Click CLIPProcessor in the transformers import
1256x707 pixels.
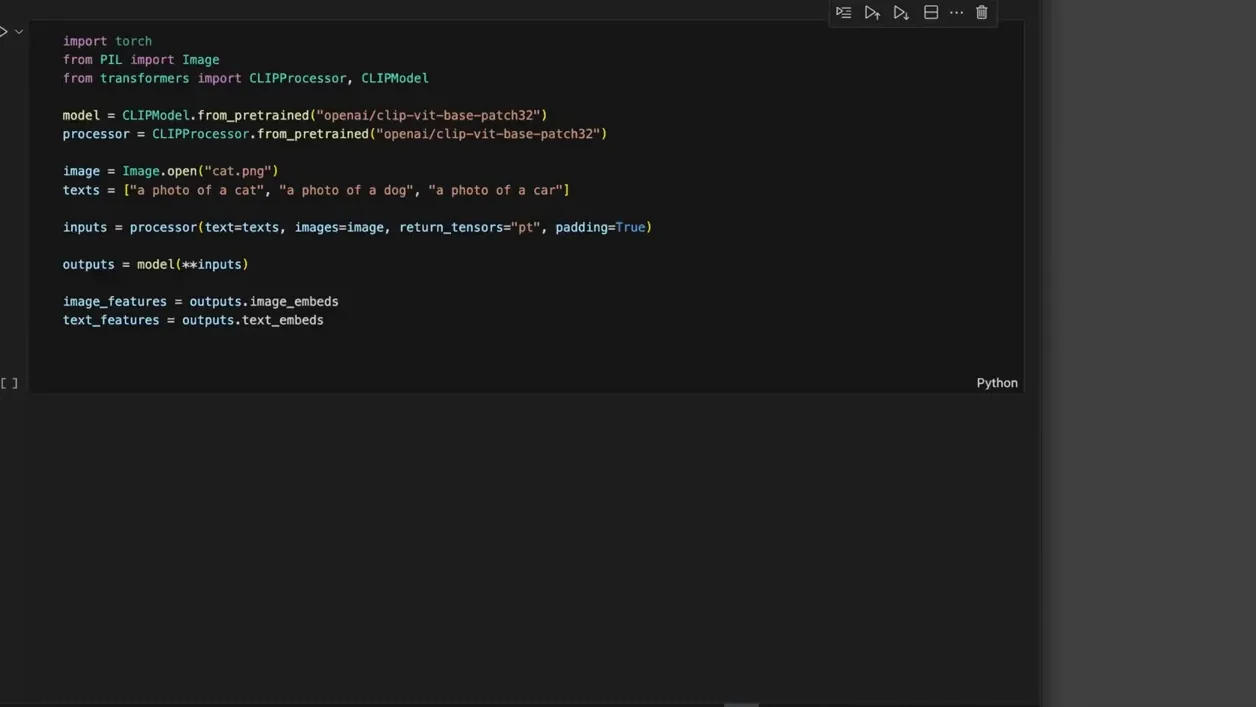pyautogui.click(x=297, y=78)
